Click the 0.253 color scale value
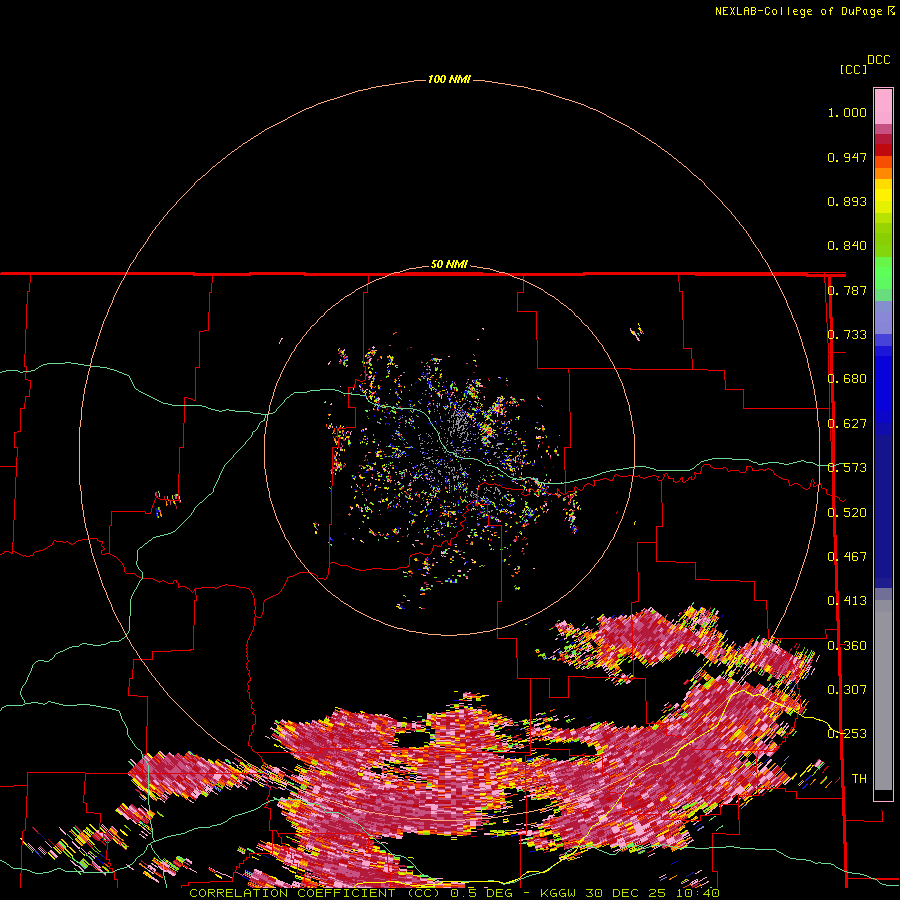This screenshot has width=900, height=900. click(847, 734)
